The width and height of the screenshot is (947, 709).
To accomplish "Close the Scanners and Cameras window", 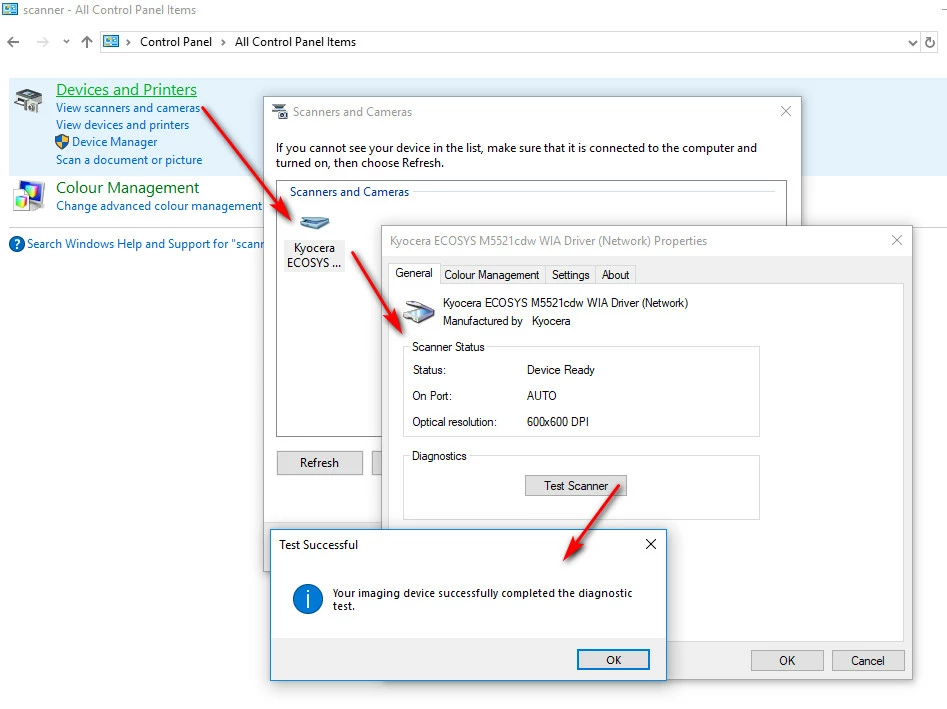I will tap(786, 111).
